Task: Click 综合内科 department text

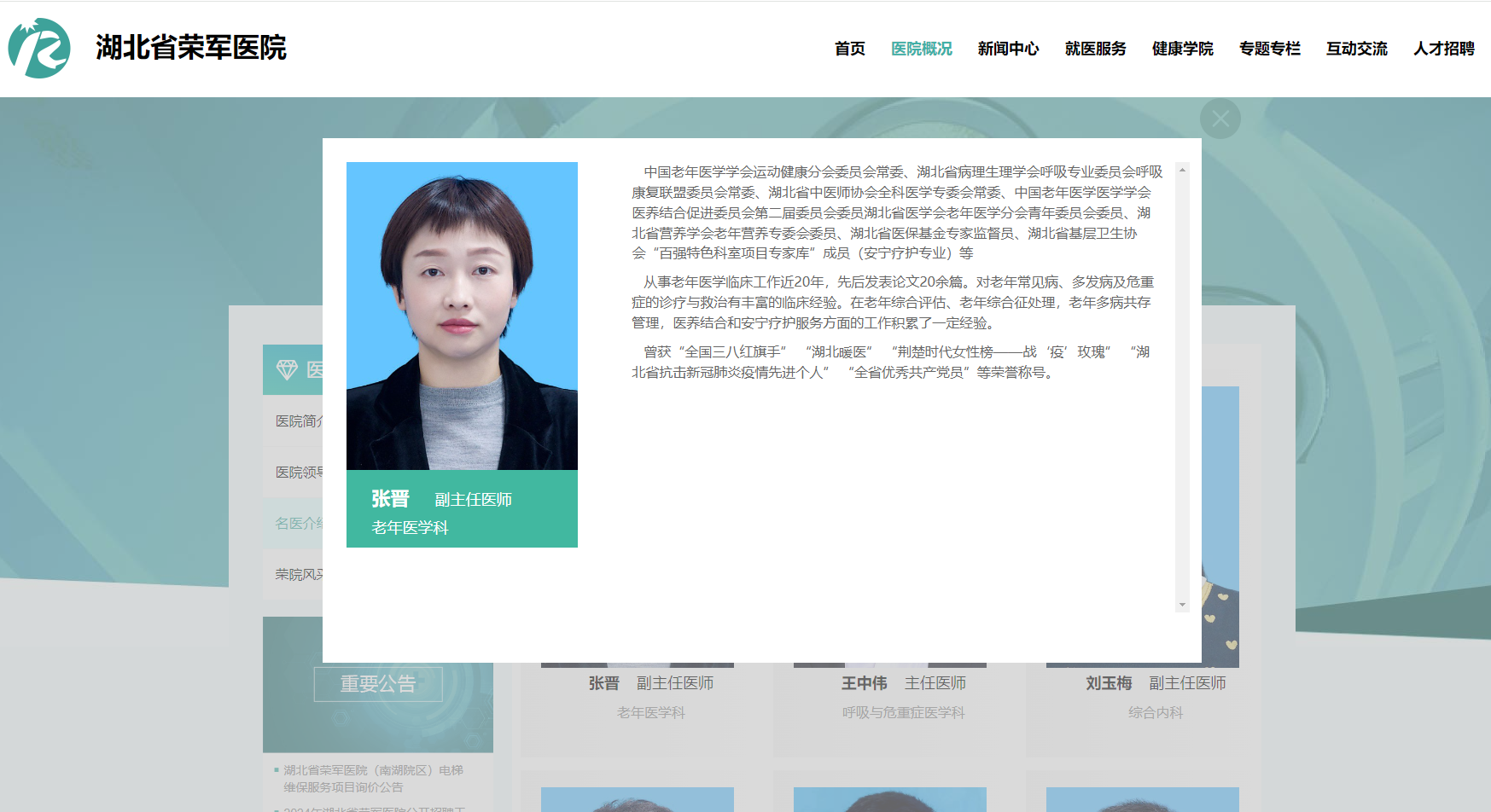Action: [x=1156, y=713]
